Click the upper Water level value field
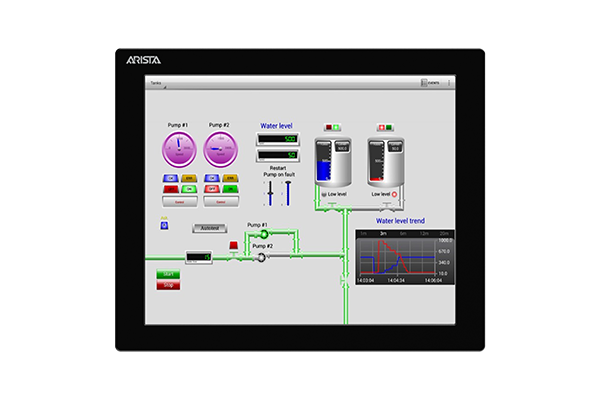The image size is (600, 400). (x=277, y=139)
